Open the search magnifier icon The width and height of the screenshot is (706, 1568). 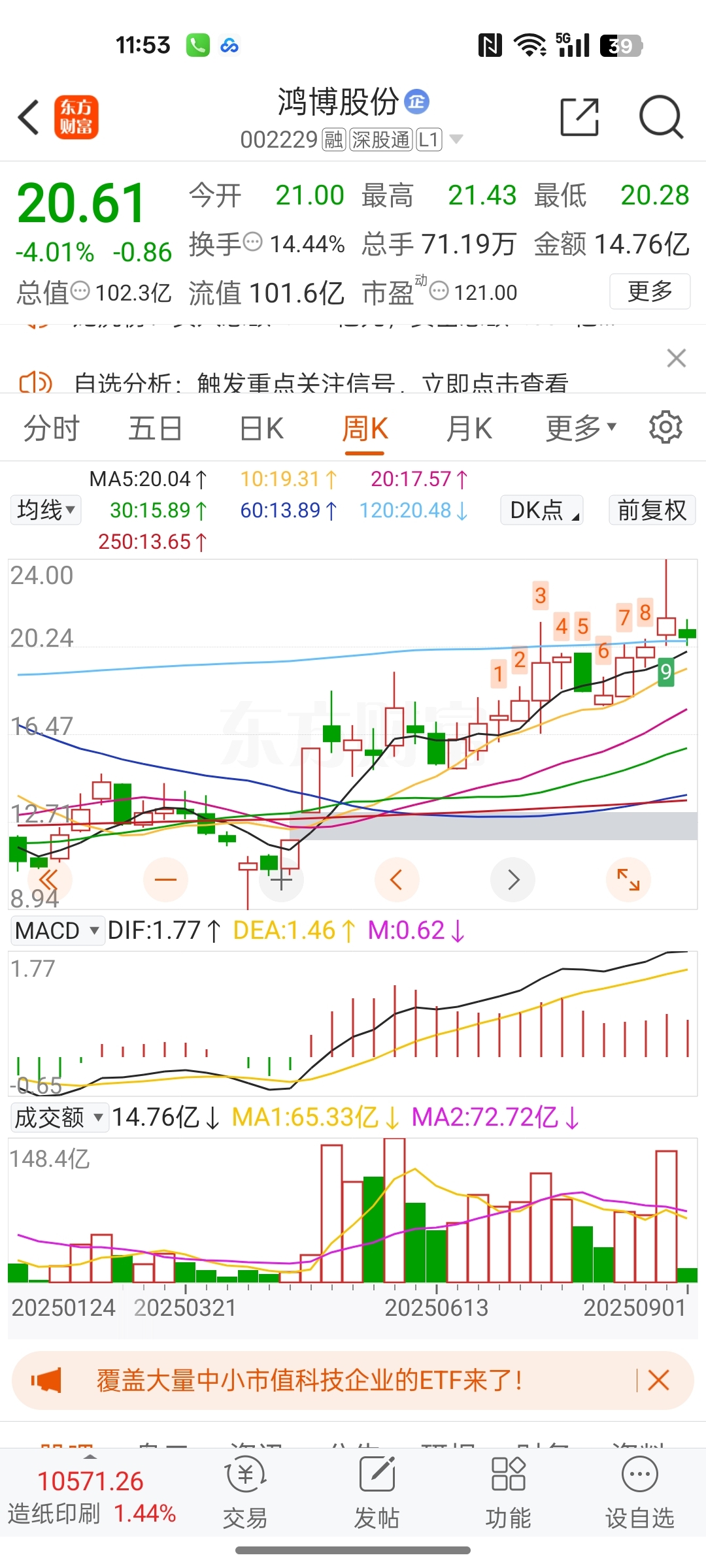click(661, 118)
